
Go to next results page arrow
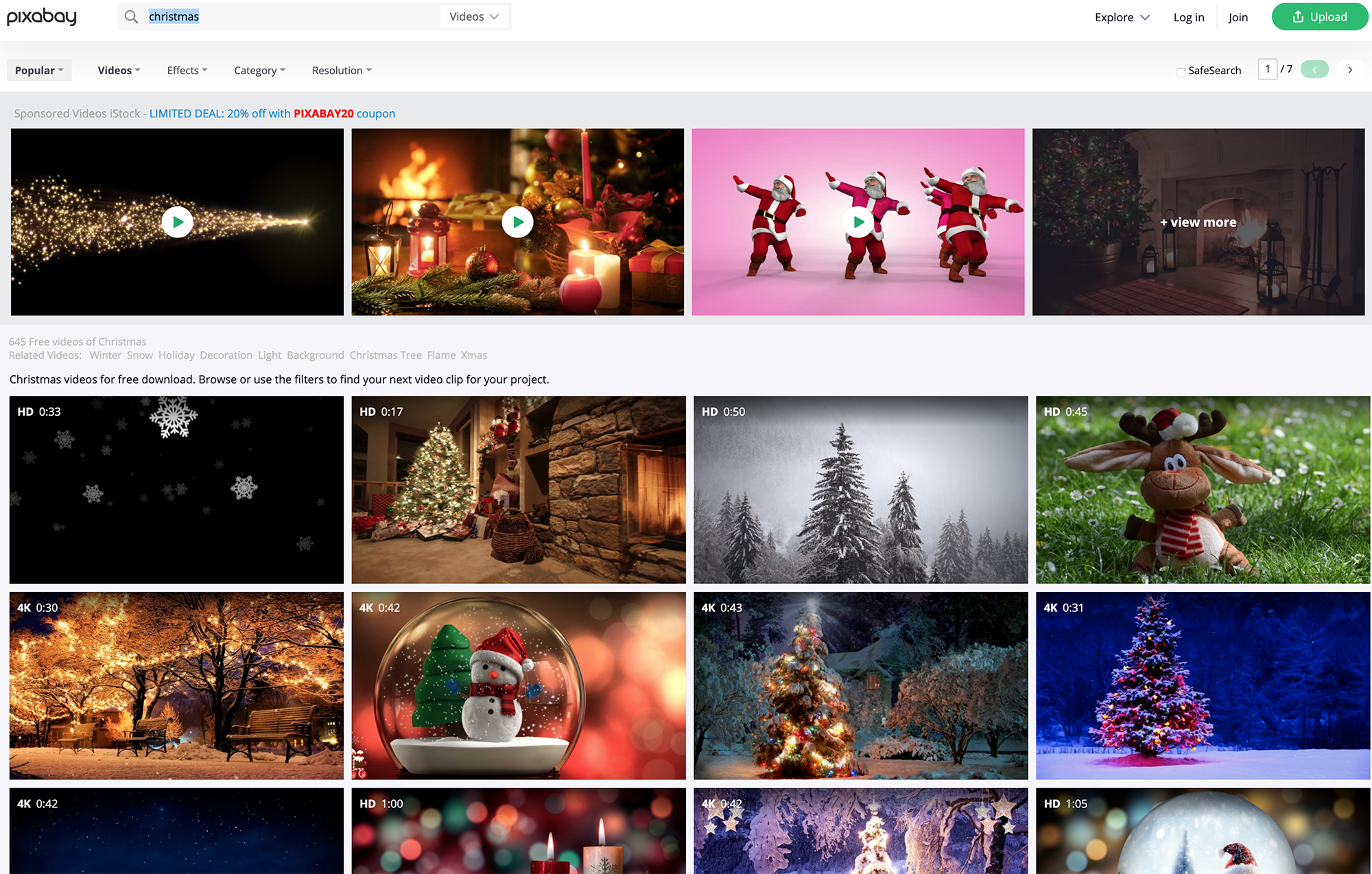[x=1349, y=70]
